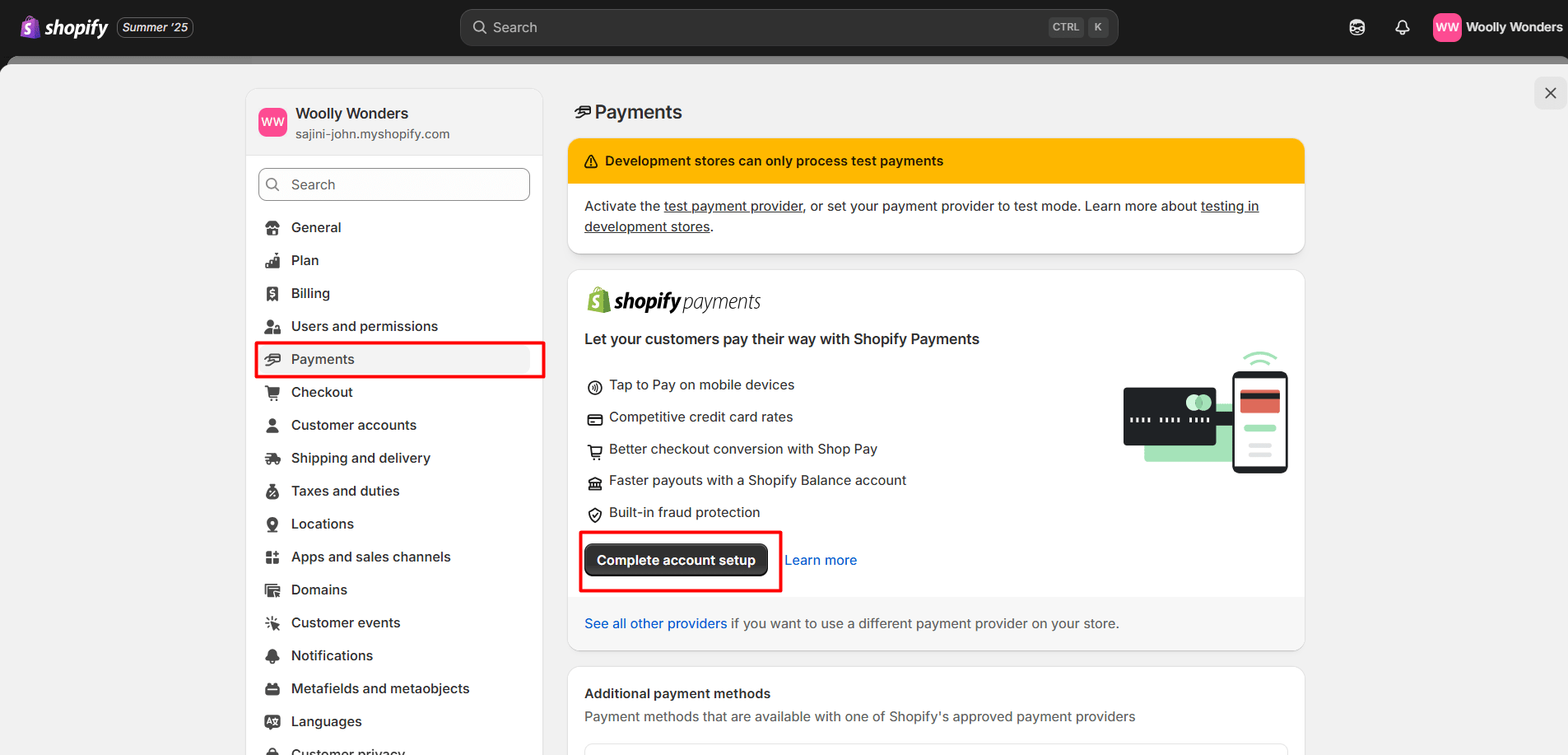Open the test payment provider link
Screen dimensions: 1568x755
[x=733, y=206]
